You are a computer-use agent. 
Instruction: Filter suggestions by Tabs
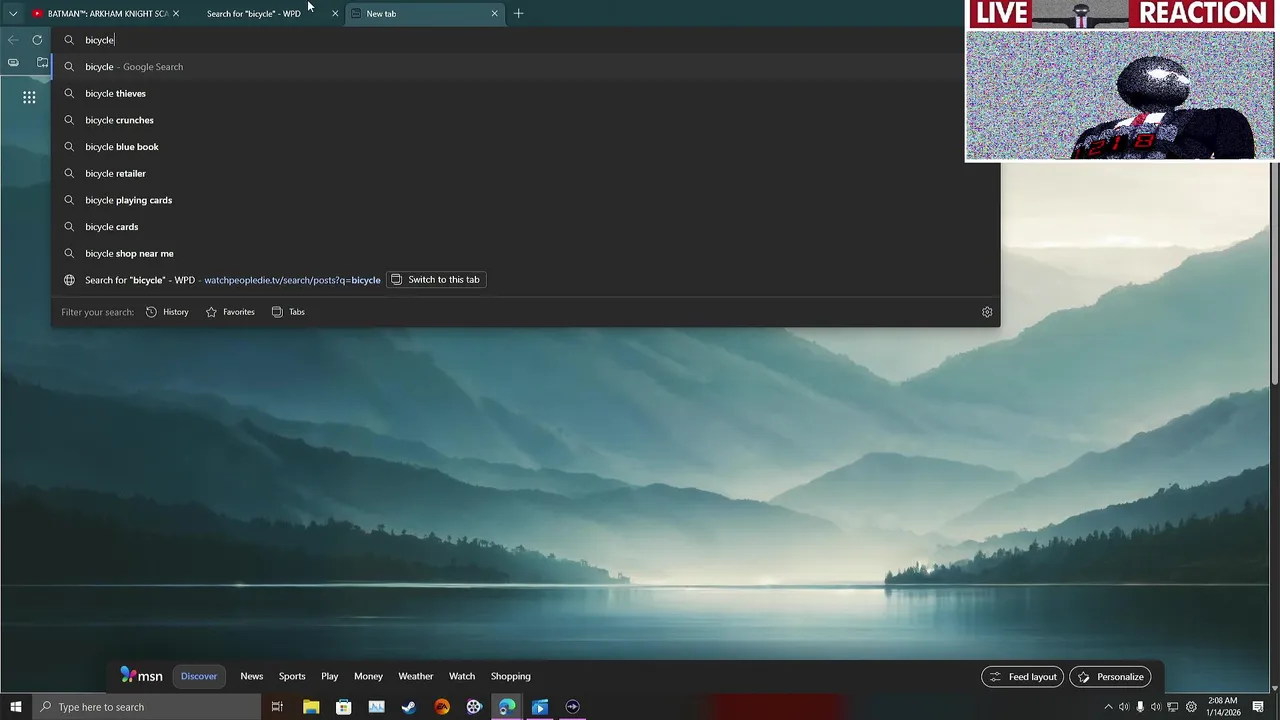click(x=288, y=312)
